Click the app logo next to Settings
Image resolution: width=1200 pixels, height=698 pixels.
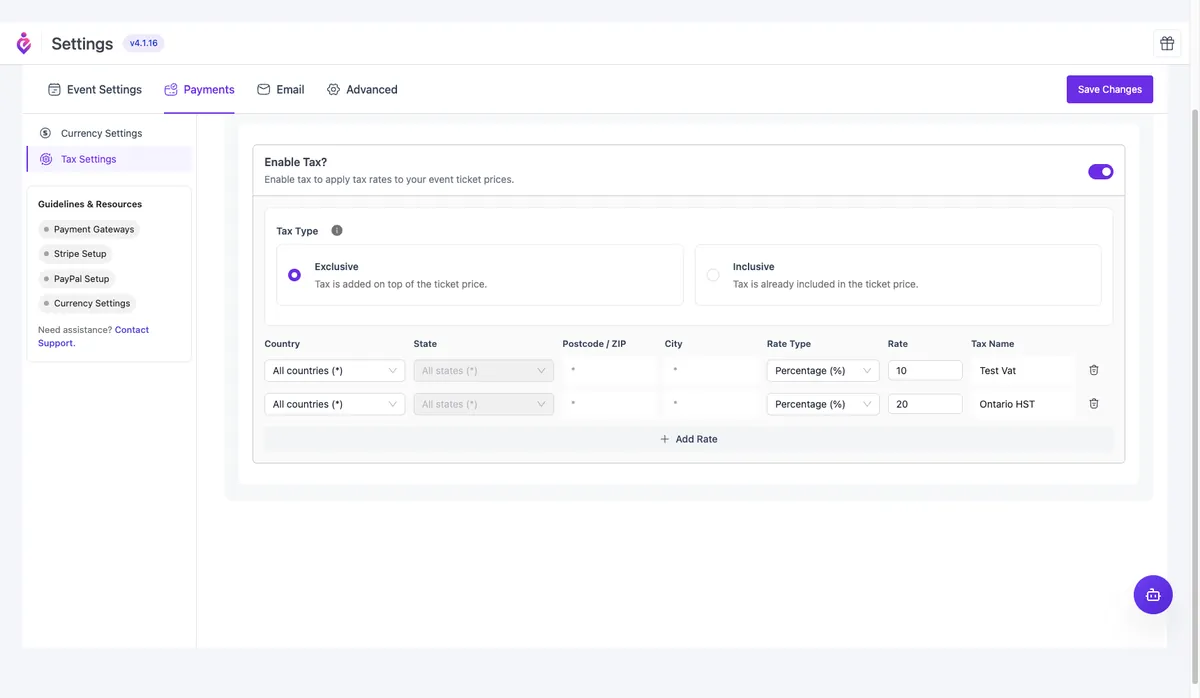[x=24, y=43]
